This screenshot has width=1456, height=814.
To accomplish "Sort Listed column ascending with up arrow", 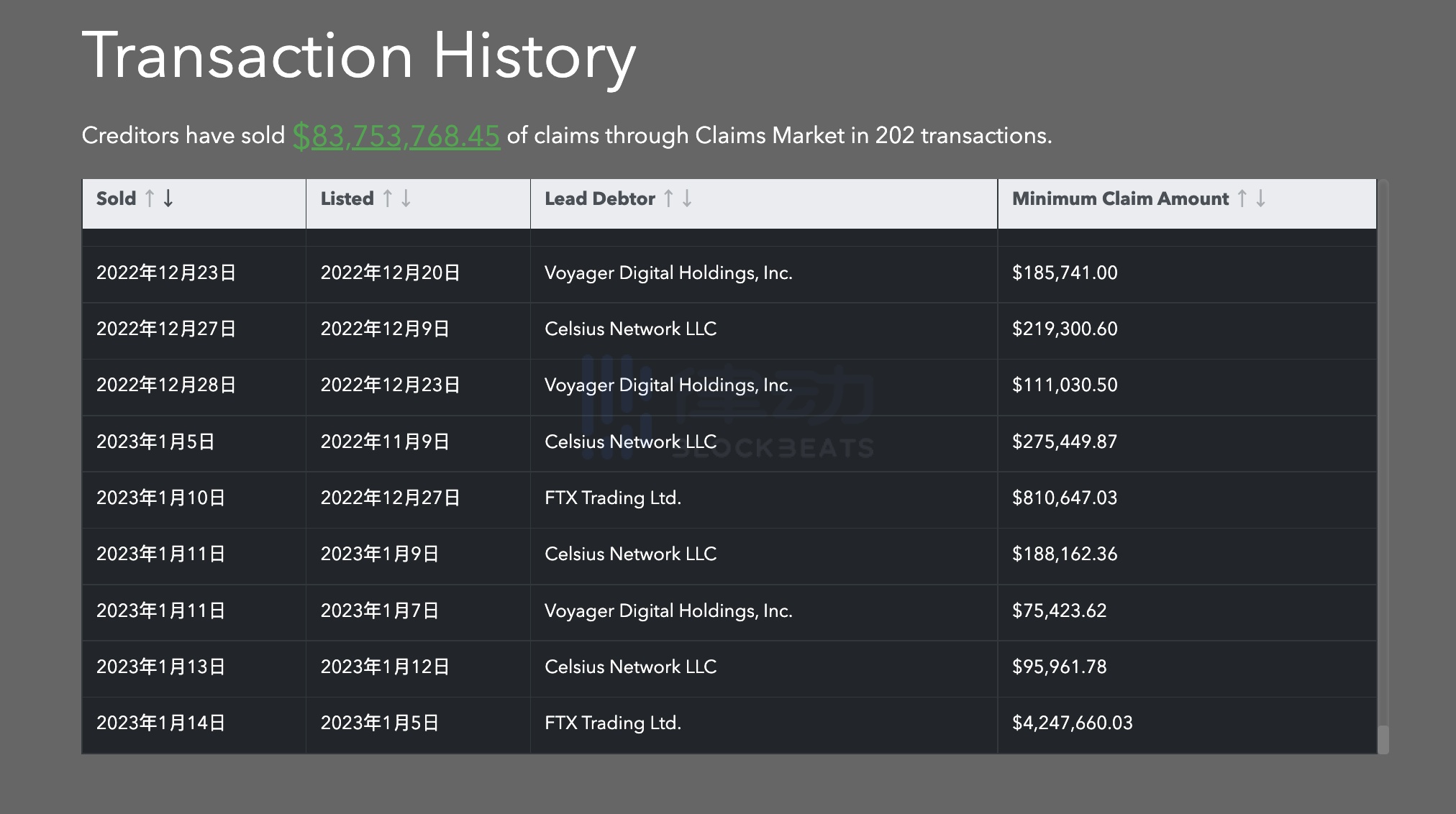I will 388,198.
